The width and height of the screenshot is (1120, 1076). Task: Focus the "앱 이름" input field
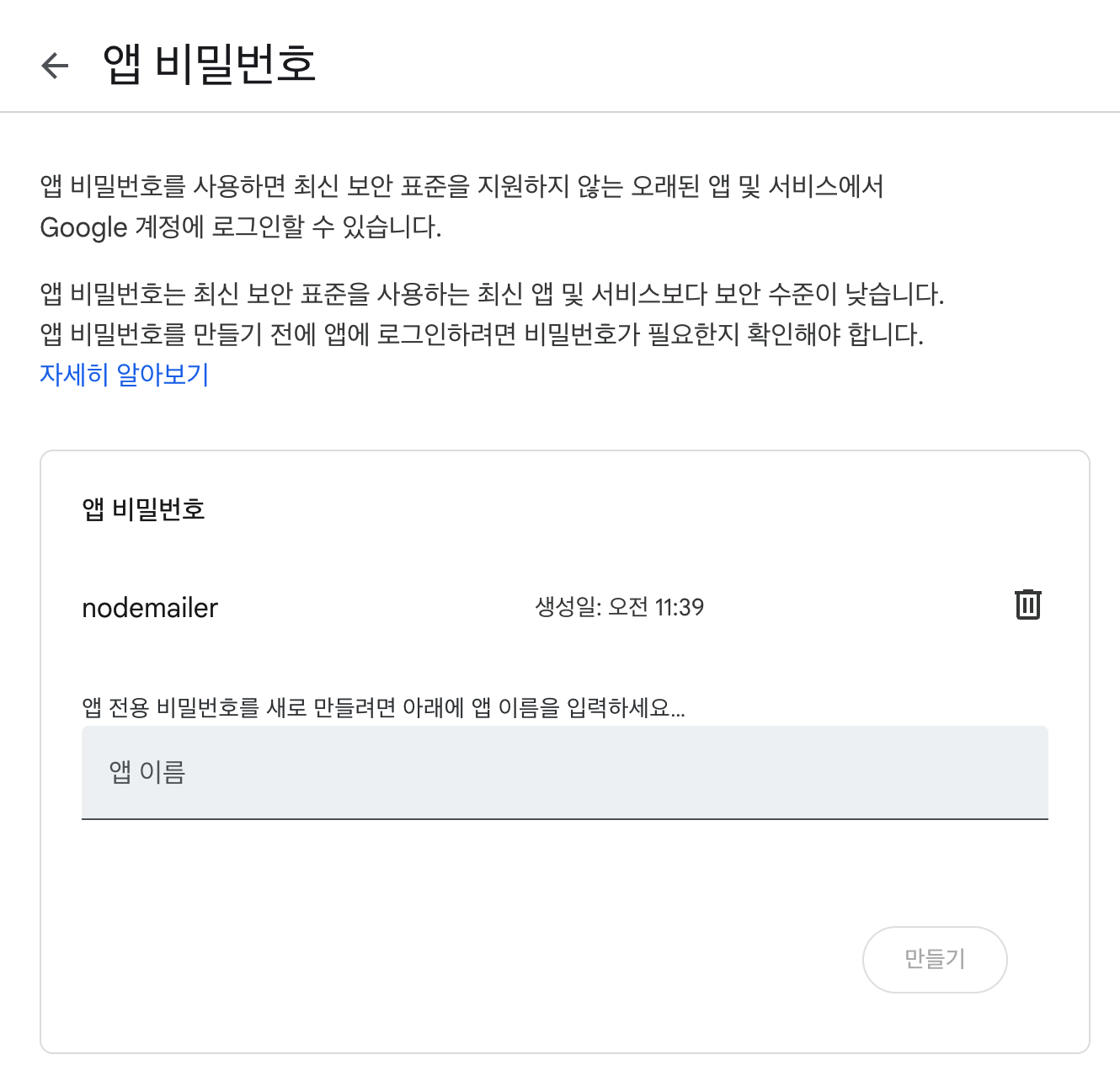(564, 772)
